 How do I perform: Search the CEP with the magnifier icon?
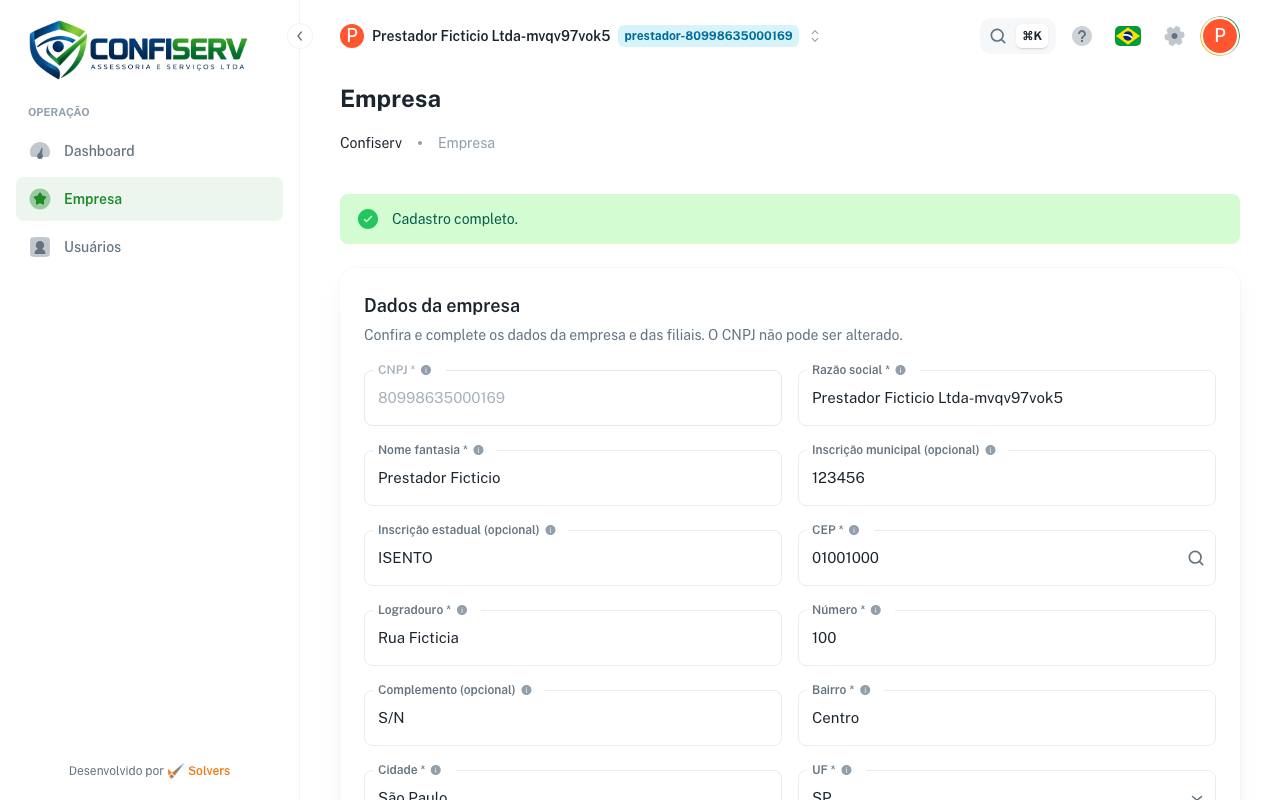1195,558
